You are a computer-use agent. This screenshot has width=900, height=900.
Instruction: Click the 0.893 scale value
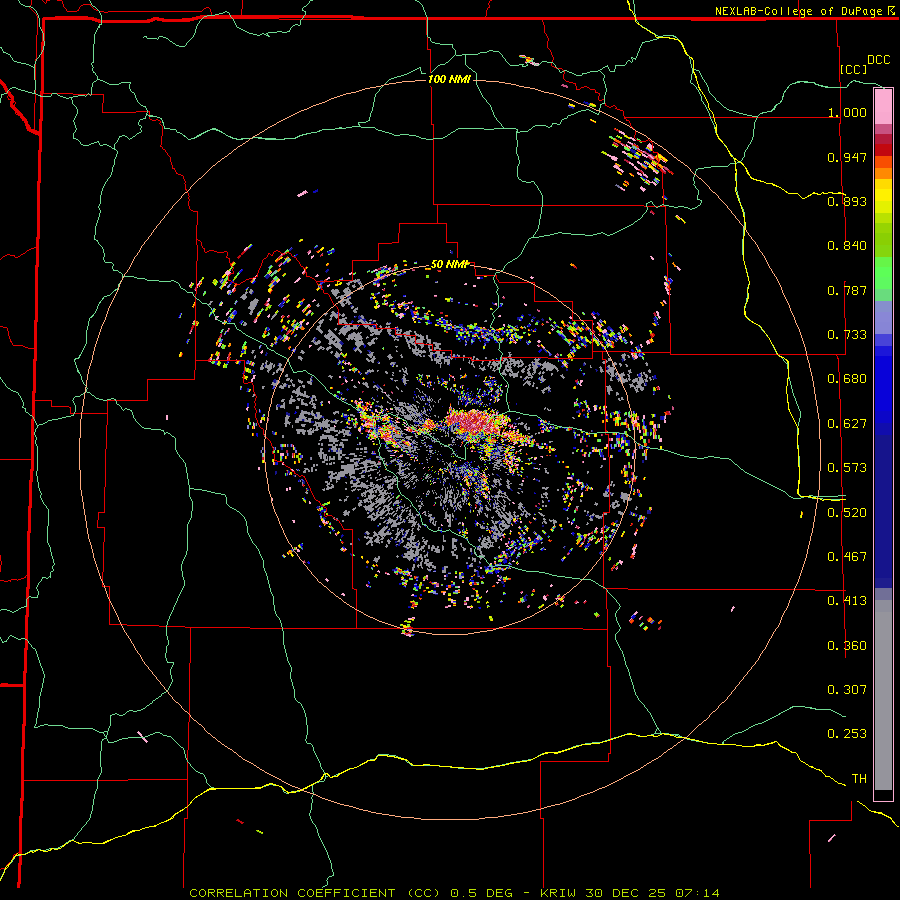point(847,201)
